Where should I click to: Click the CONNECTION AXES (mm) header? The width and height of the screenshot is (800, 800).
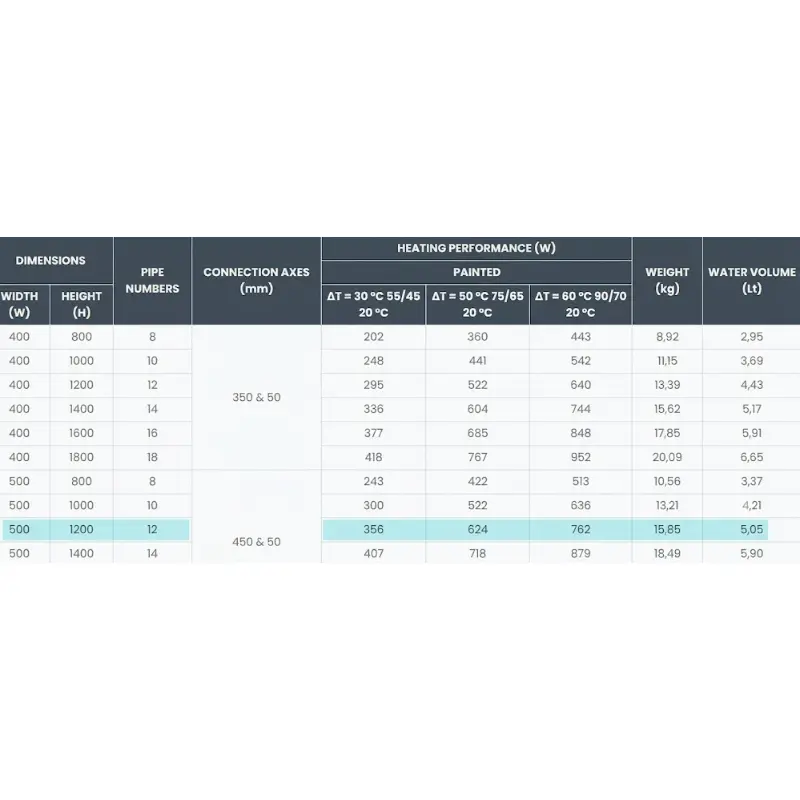[256, 281]
